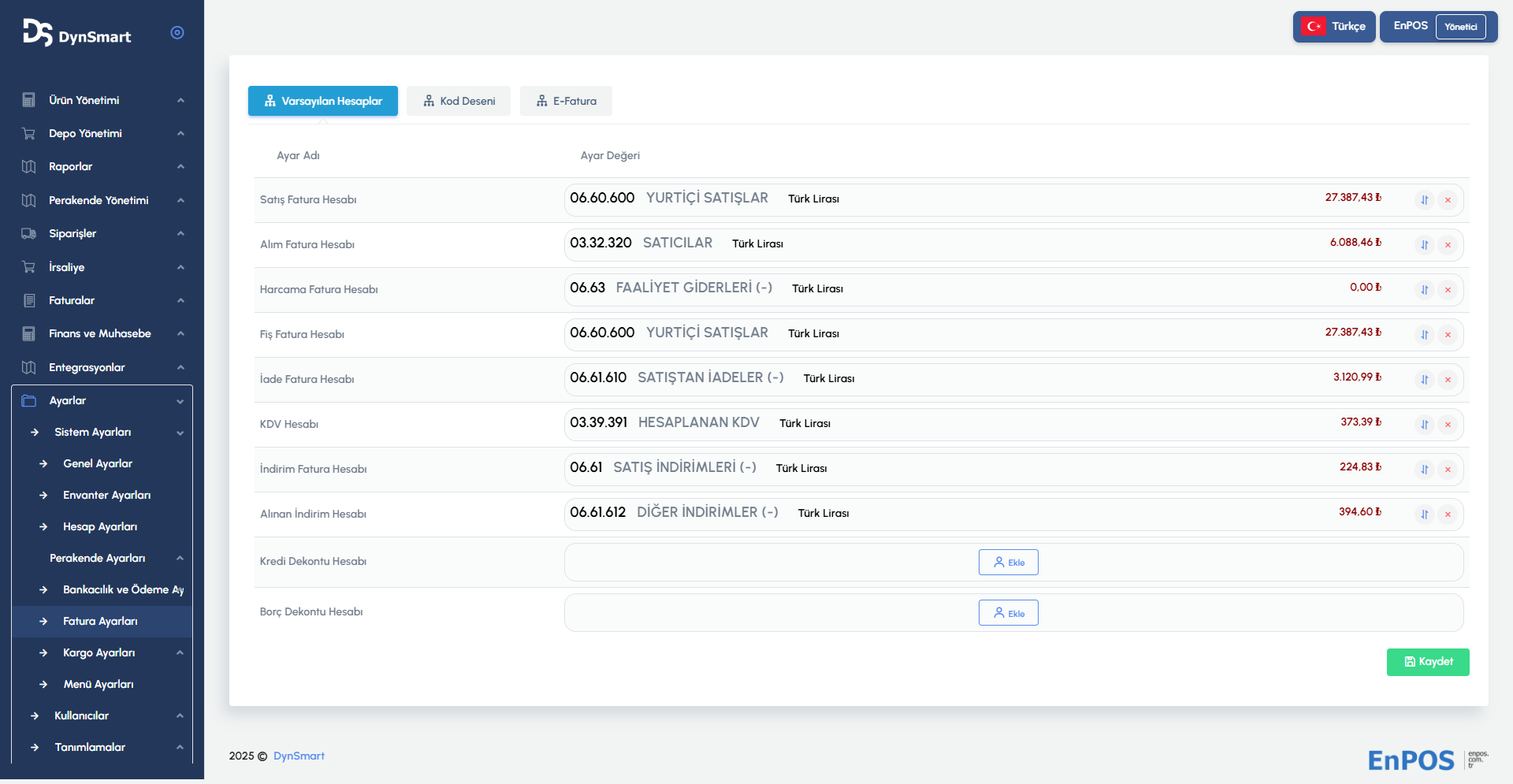The image size is (1513, 784).
Task: Toggle the sidebar pin circle button
Action: click(177, 32)
